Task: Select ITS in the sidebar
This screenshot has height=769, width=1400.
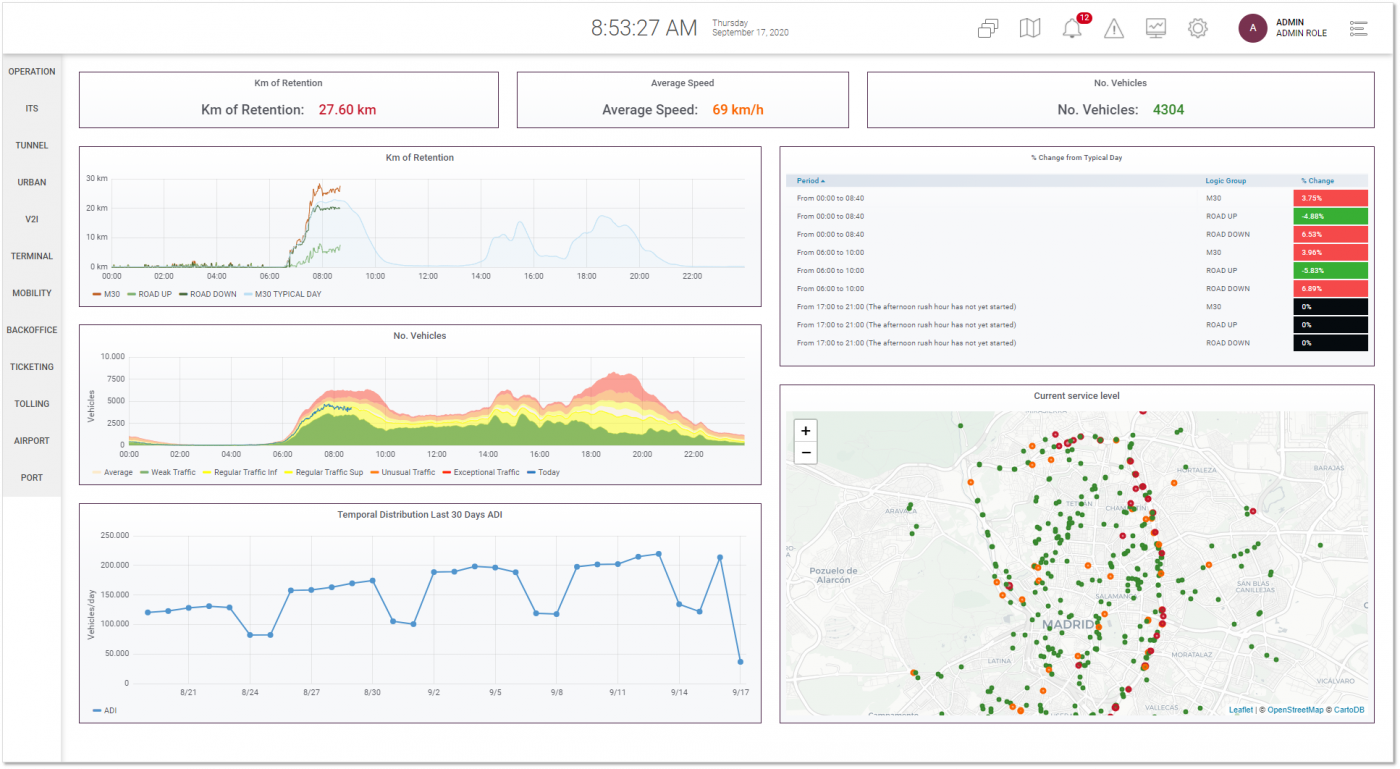Action: click(32, 109)
